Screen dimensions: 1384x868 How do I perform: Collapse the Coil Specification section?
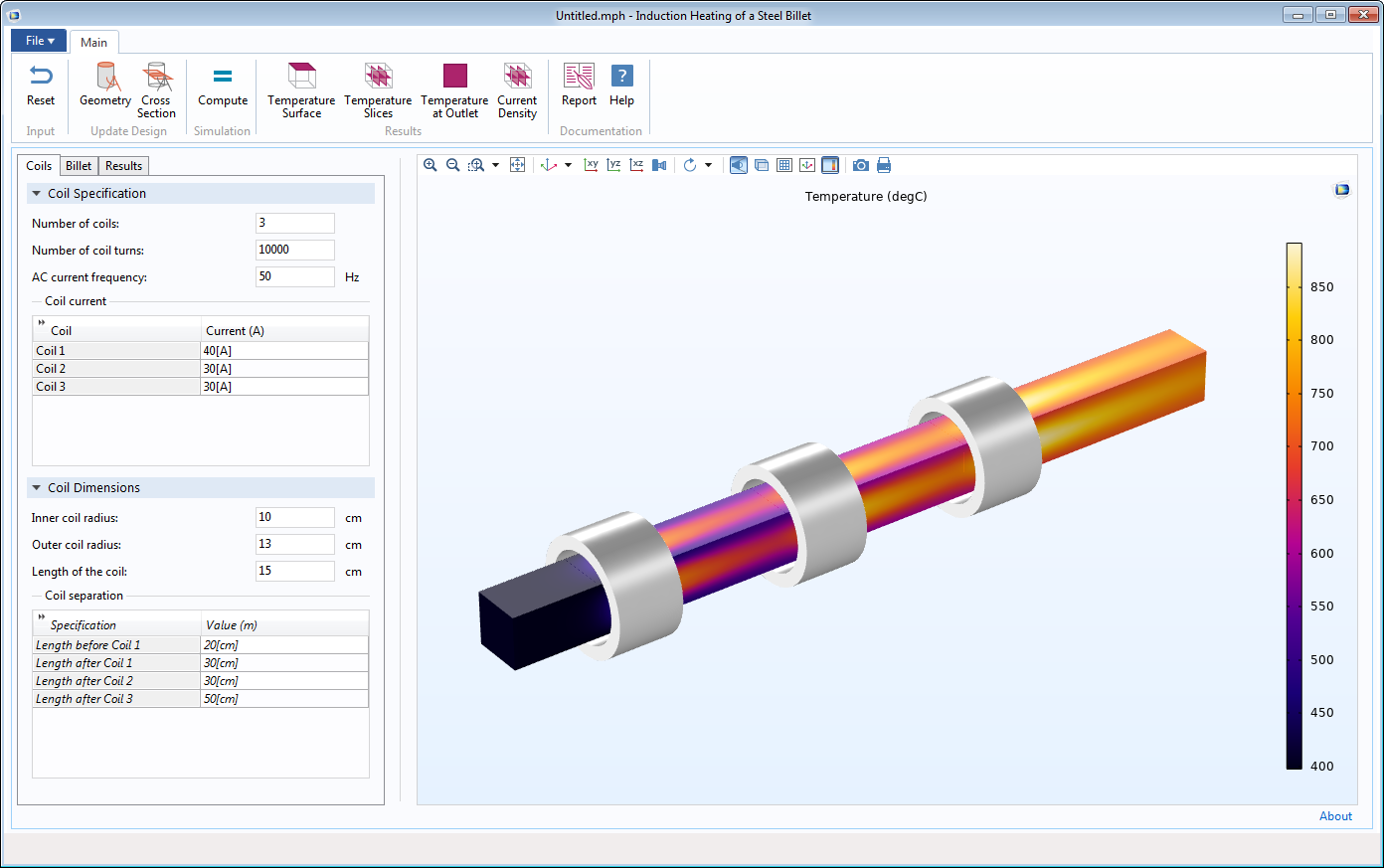click(x=37, y=193)
